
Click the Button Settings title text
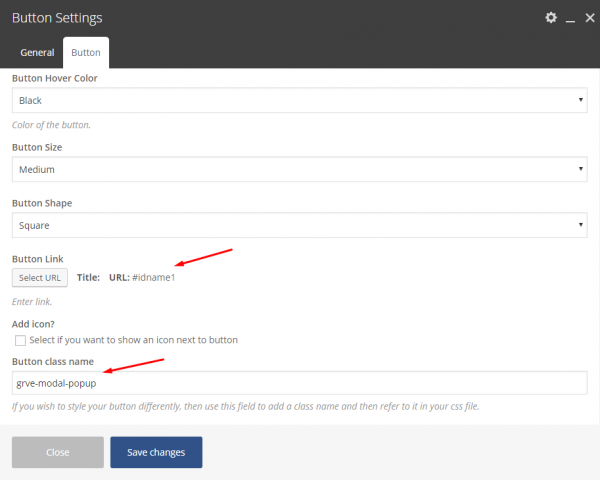pyautogui.click(x=57, y=18)
